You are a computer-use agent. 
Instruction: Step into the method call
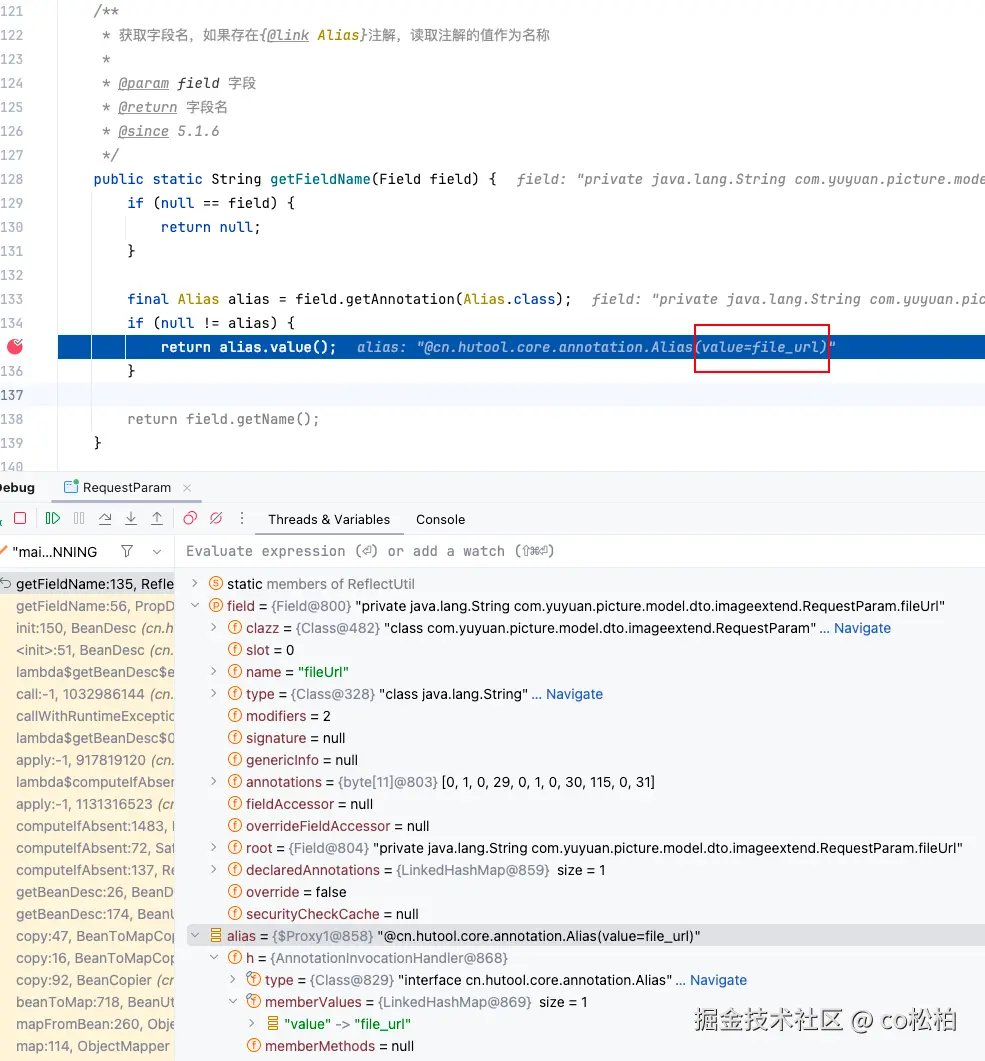[x=131, y=518]
